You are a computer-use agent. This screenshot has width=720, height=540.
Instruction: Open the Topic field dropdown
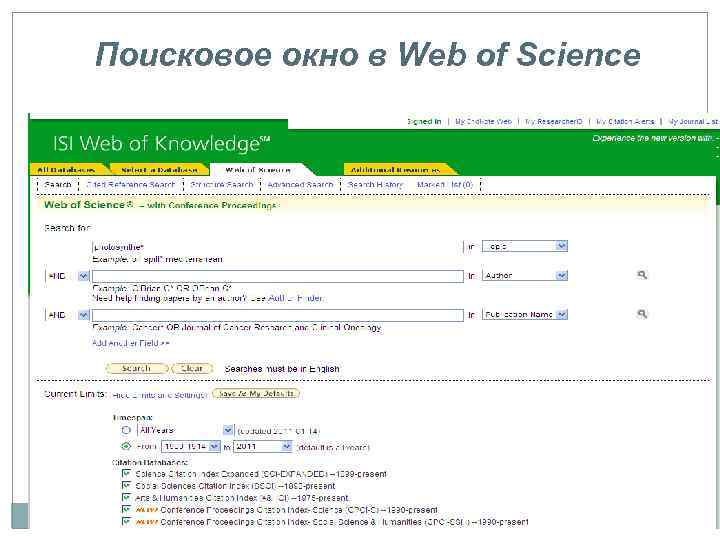525,247
